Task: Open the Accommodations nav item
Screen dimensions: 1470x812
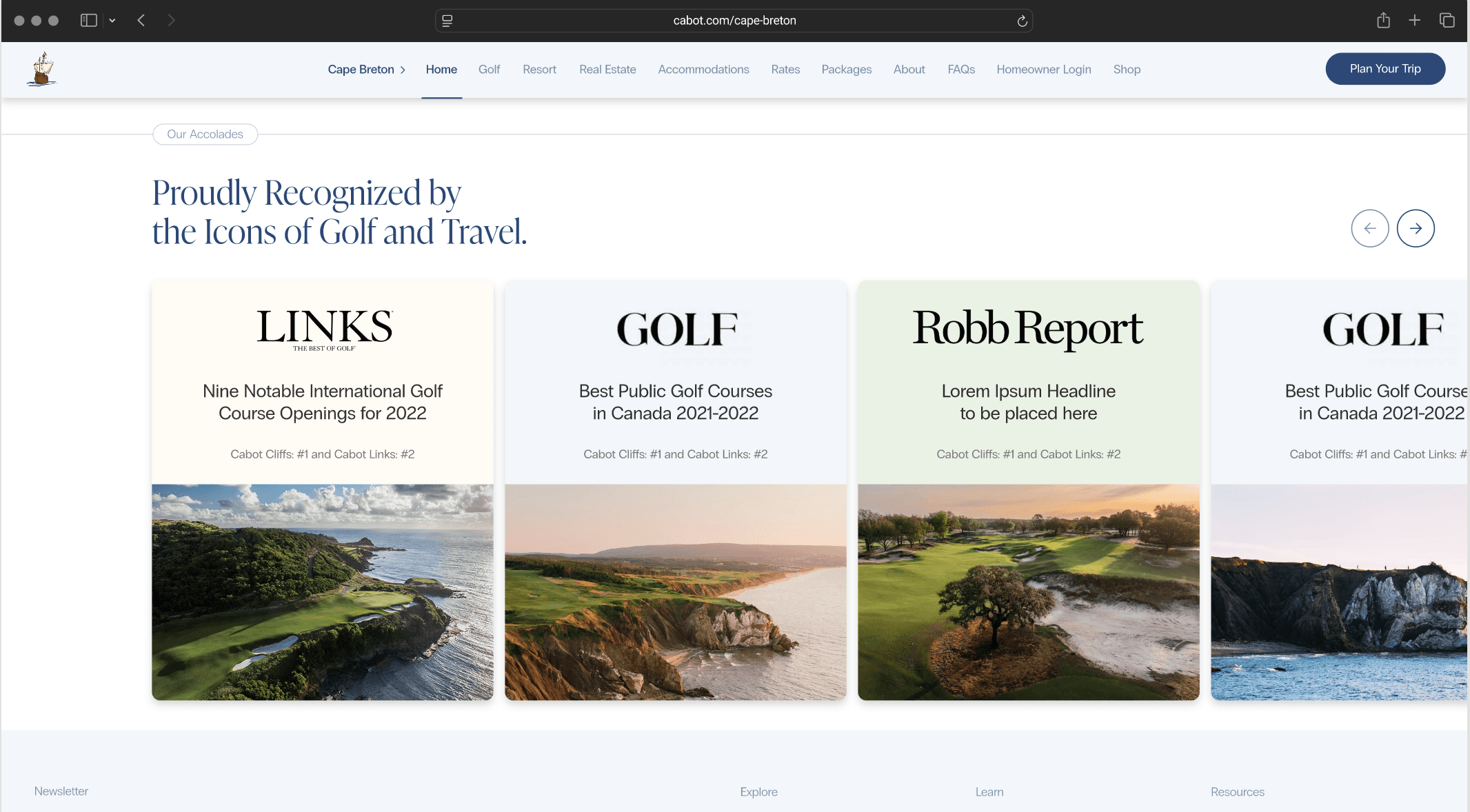Action: (703, 70)
